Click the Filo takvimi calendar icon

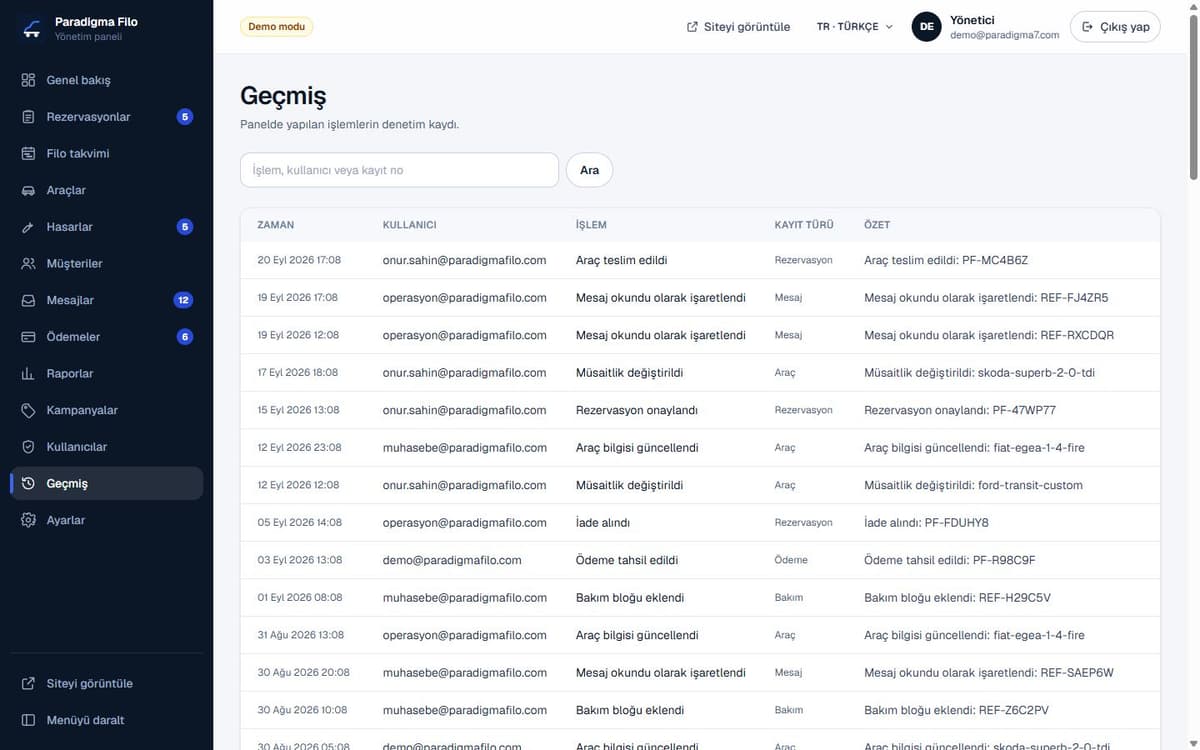click(28, 154)
